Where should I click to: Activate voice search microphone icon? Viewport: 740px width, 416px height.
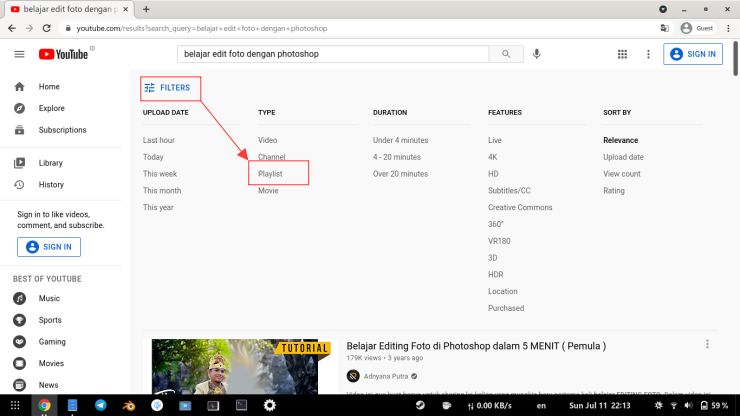point(537,54)
